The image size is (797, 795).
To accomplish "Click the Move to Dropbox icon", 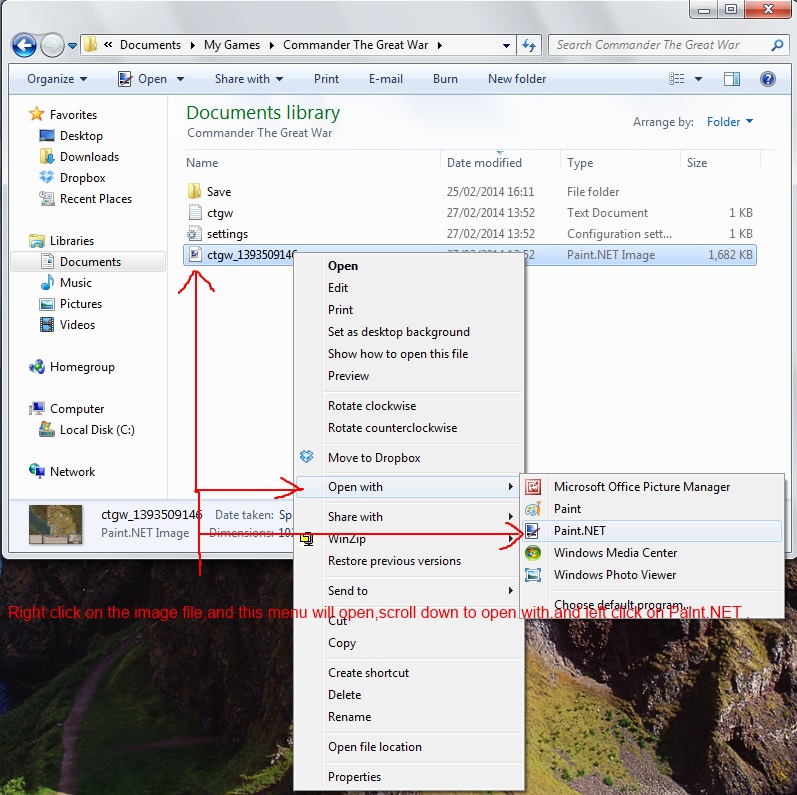I will [x=306, y=457].
